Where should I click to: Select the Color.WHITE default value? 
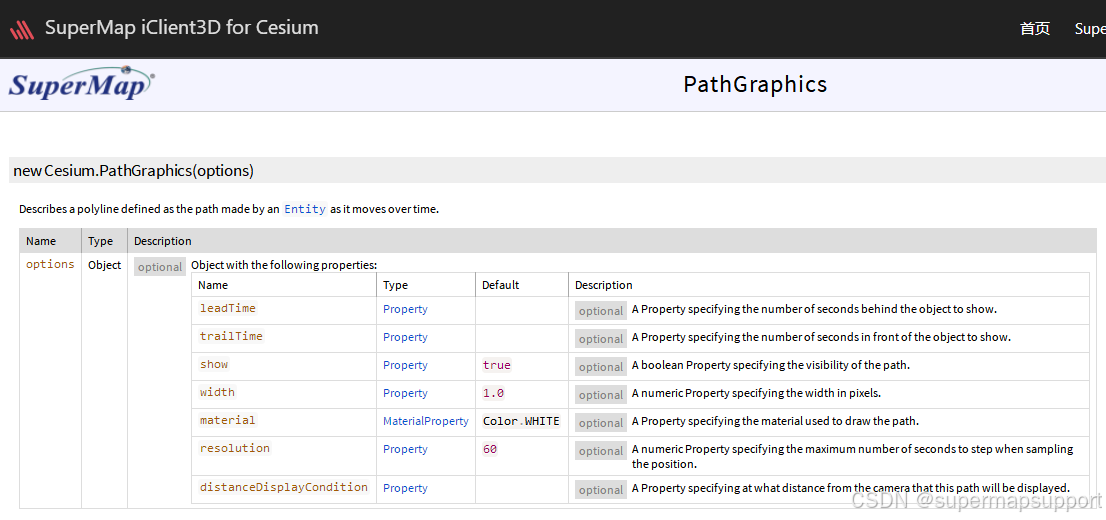click(521, 421)
